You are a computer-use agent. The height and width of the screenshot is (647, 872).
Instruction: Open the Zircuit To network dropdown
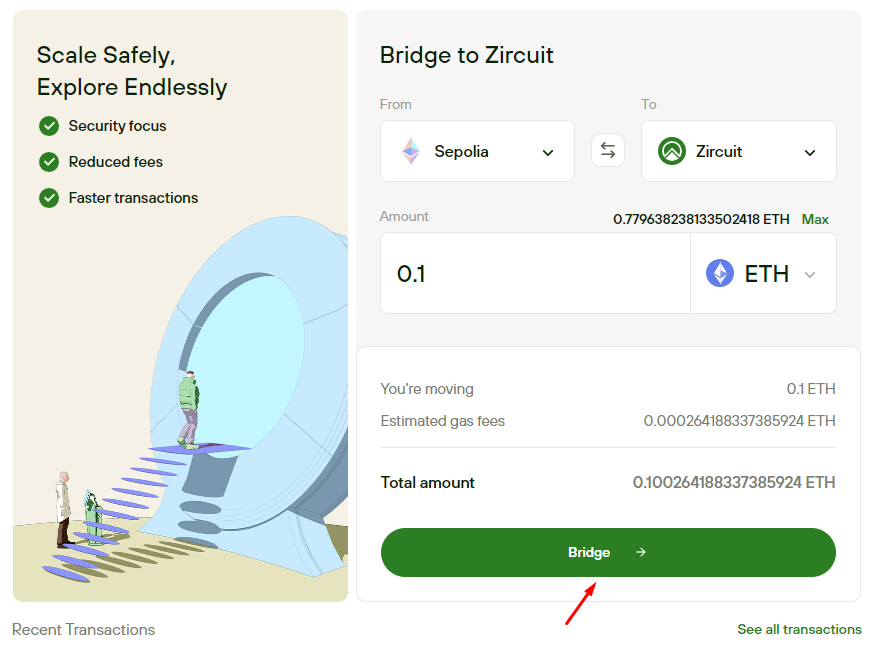[810, 153]
